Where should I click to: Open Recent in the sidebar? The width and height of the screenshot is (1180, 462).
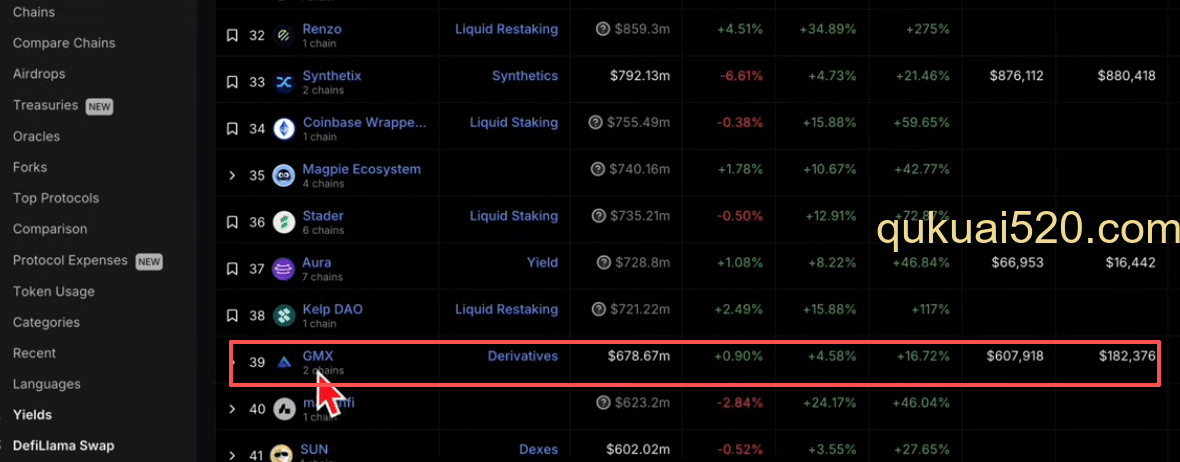pyautogui.click(x=34, y=353)
